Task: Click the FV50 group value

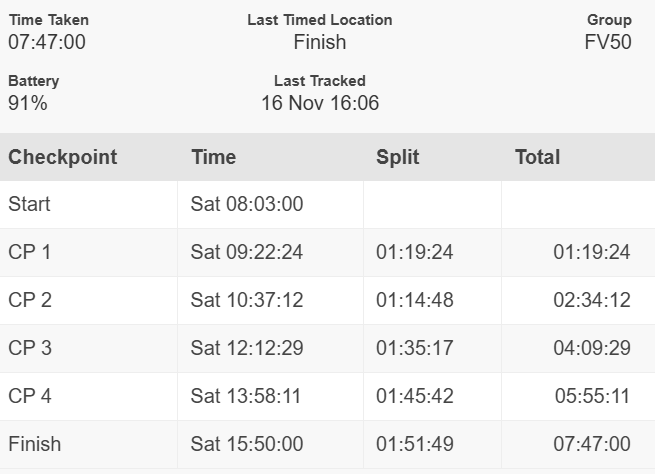Action: (608, 42)
